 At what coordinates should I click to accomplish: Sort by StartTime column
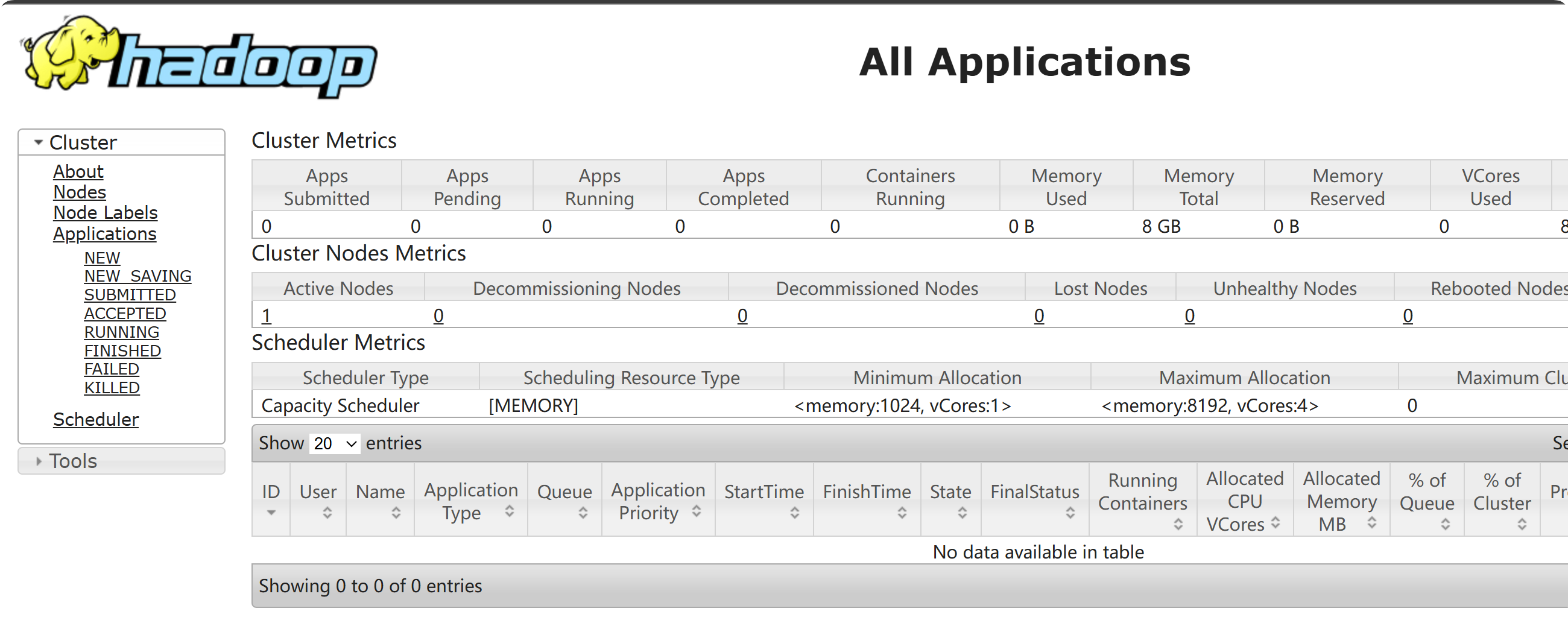point(764,501)
